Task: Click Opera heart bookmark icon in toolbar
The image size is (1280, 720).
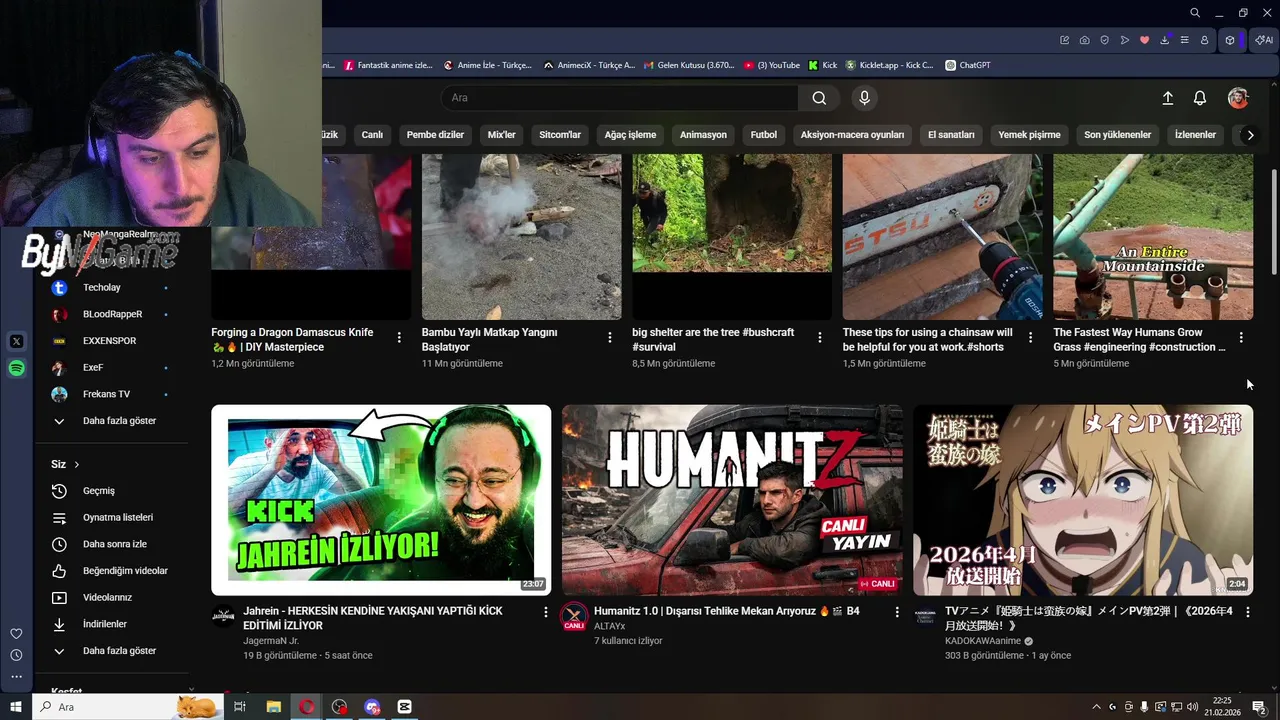Action: point(1145,40)
